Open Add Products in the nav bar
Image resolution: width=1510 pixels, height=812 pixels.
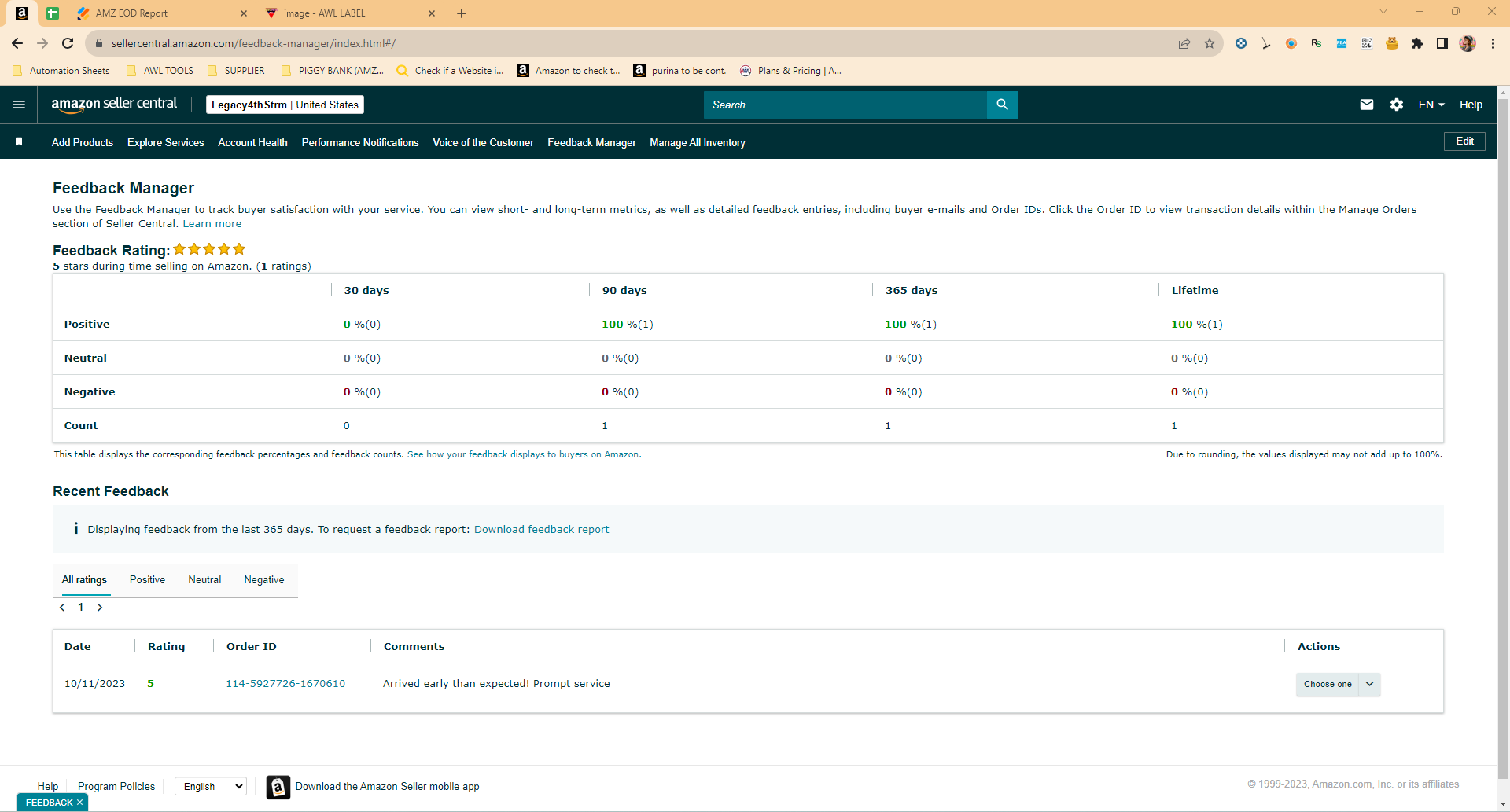[83, 142]
